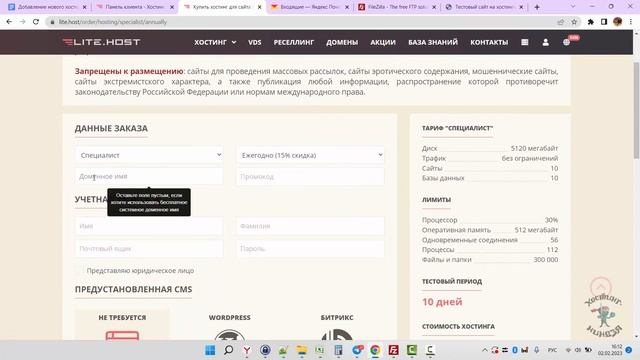Click the padlock site info icon
This screenshot has height=360, width=640.
tap(52, 22)
